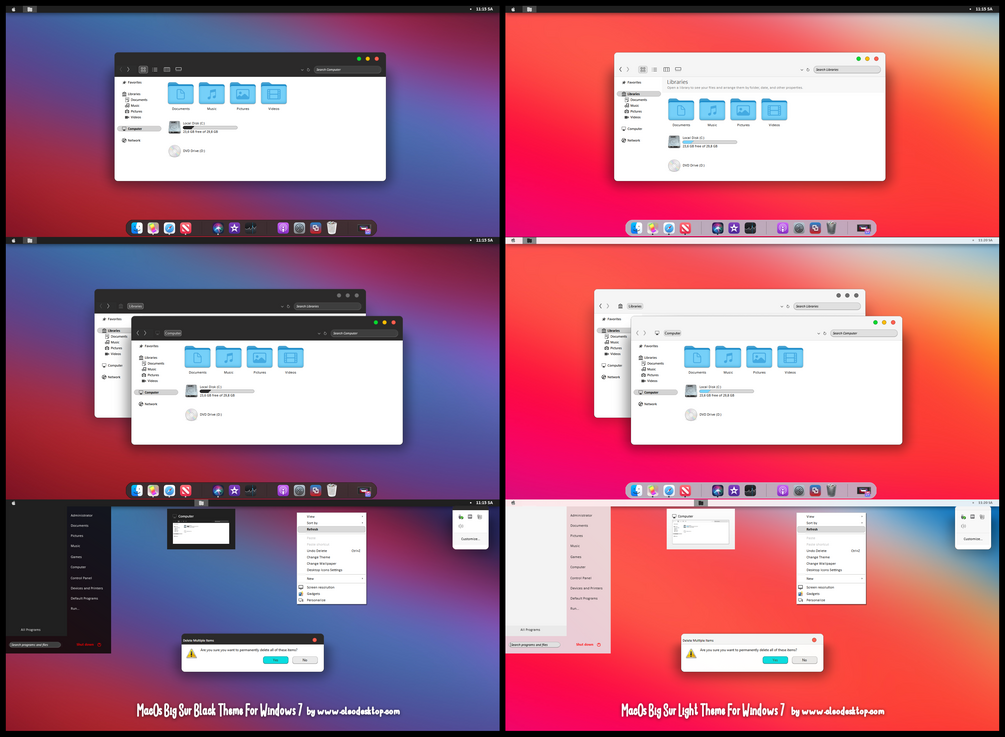Open address dropdown in light view-buttons window
Viewport: 1005px width, 737px height.
pyautogui.click(x=801, y=69)
